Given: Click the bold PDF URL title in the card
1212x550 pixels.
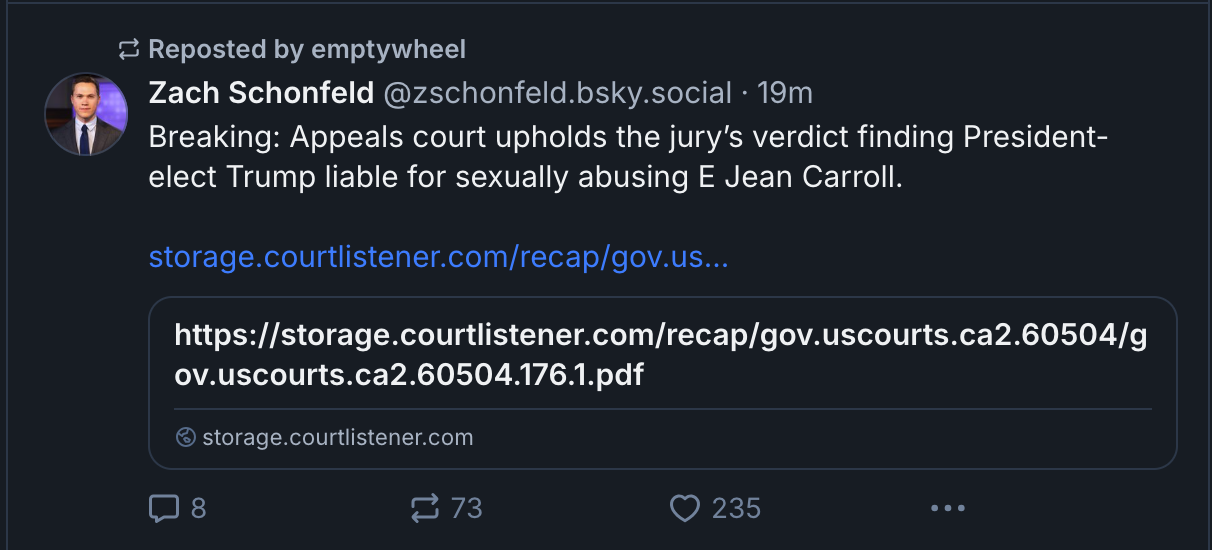Looking at the screenshot, I should [x=660, y=355].
